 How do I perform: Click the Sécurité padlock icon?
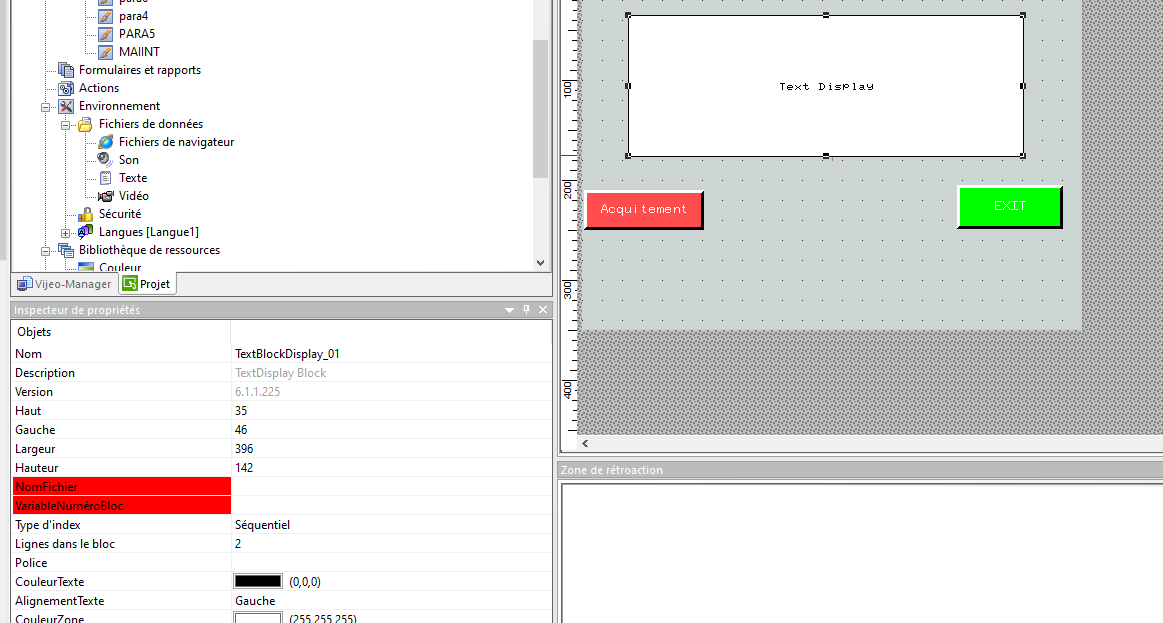86,214
